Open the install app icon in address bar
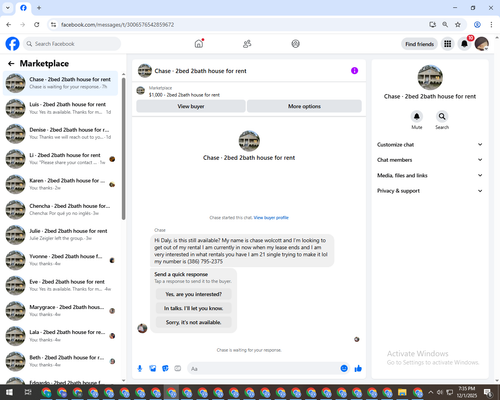This screenshot has width=500, height=400. 432,25
